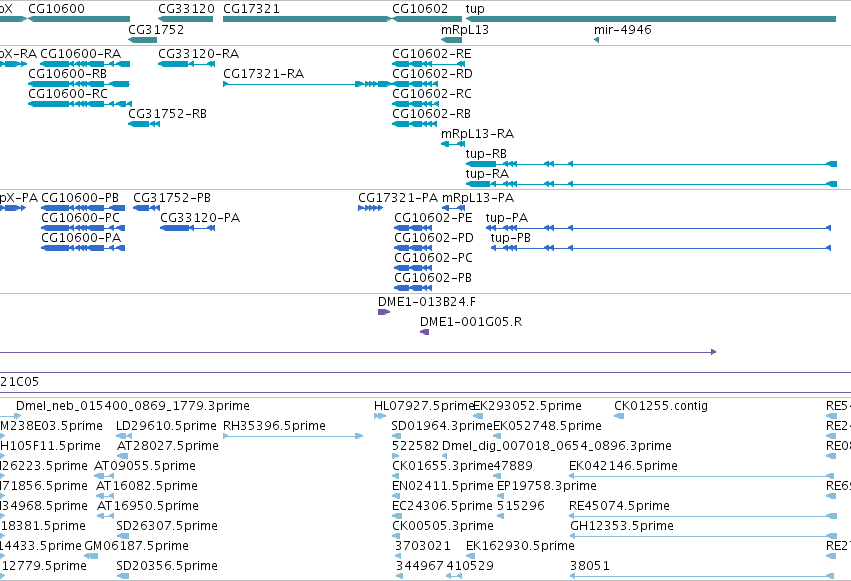Select the purple DME1-001G05.R arrow glyph
The height and width of the screenshot is (581, 851).
pyautogui.click(x=424, y=332)
